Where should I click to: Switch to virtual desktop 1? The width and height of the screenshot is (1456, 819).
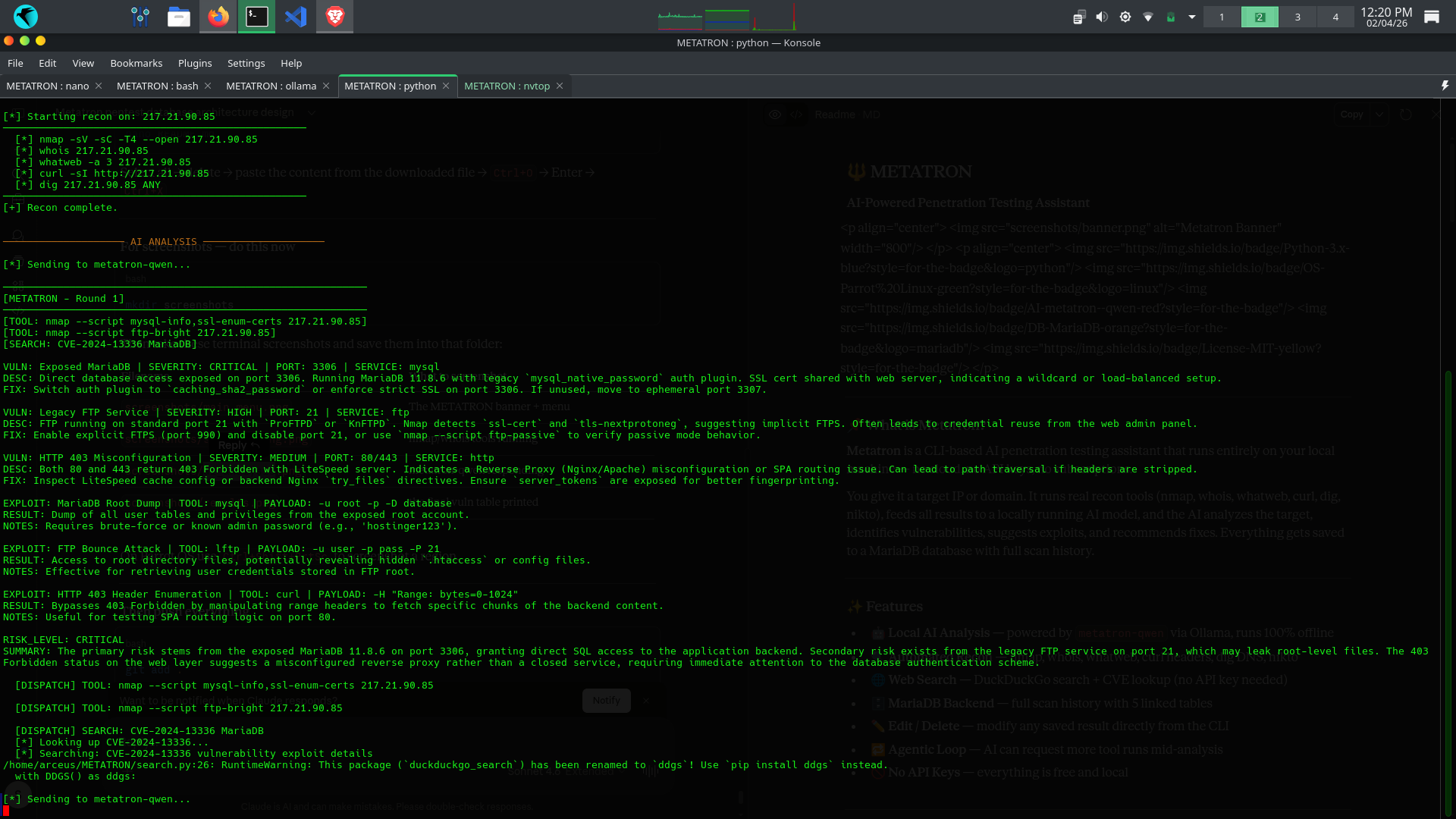1222,17
